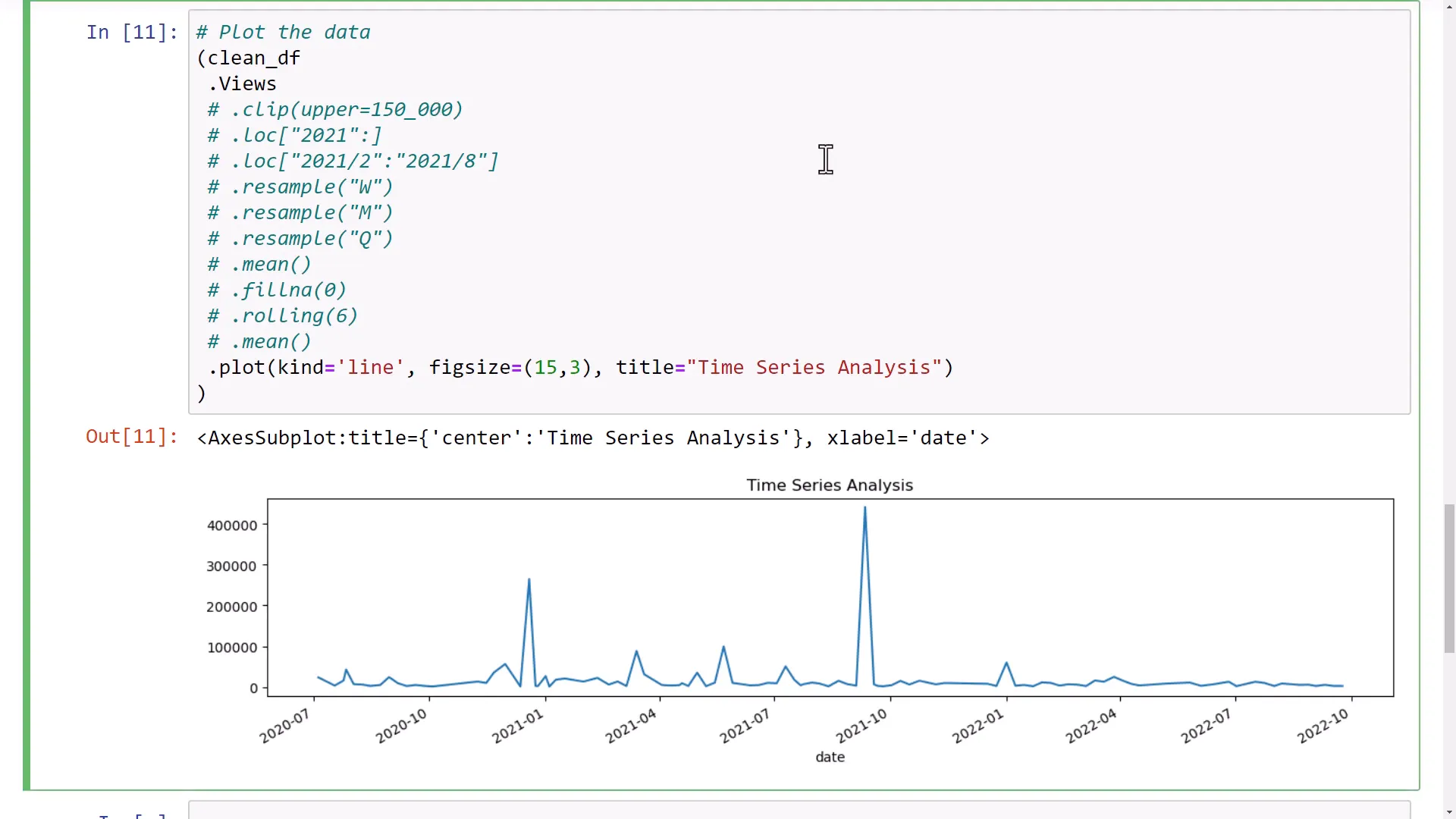Click the 'Time Series Analysis' plot title
The height and width of the screenshot is (819, 1456).
pyautogui.click(x=829, y=485)
